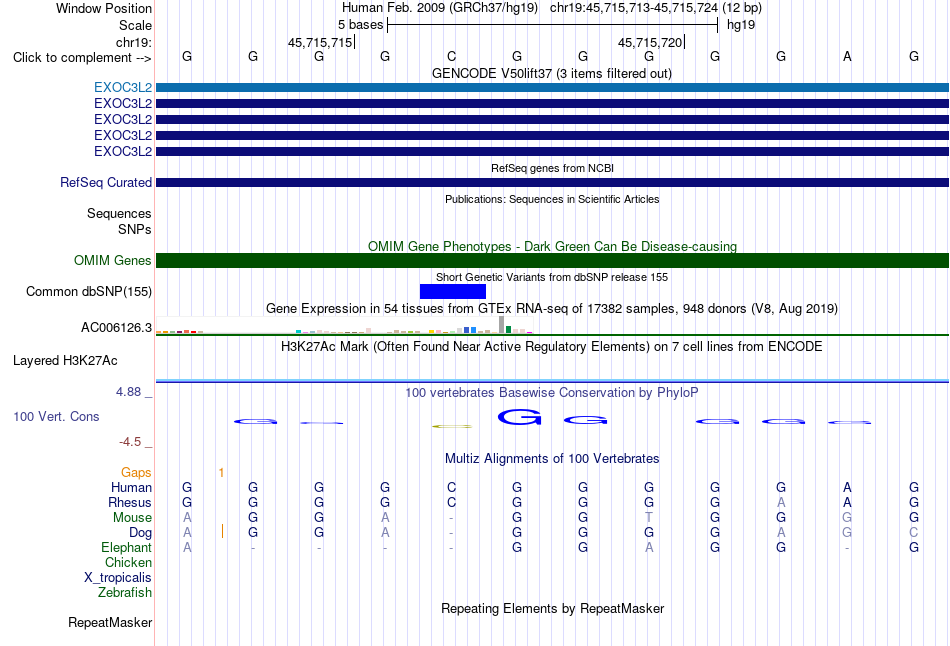Click the chr19:45,715,713-45,715,724 position text
The height and width of the screenshot is (646, 950).
(634, 8)
